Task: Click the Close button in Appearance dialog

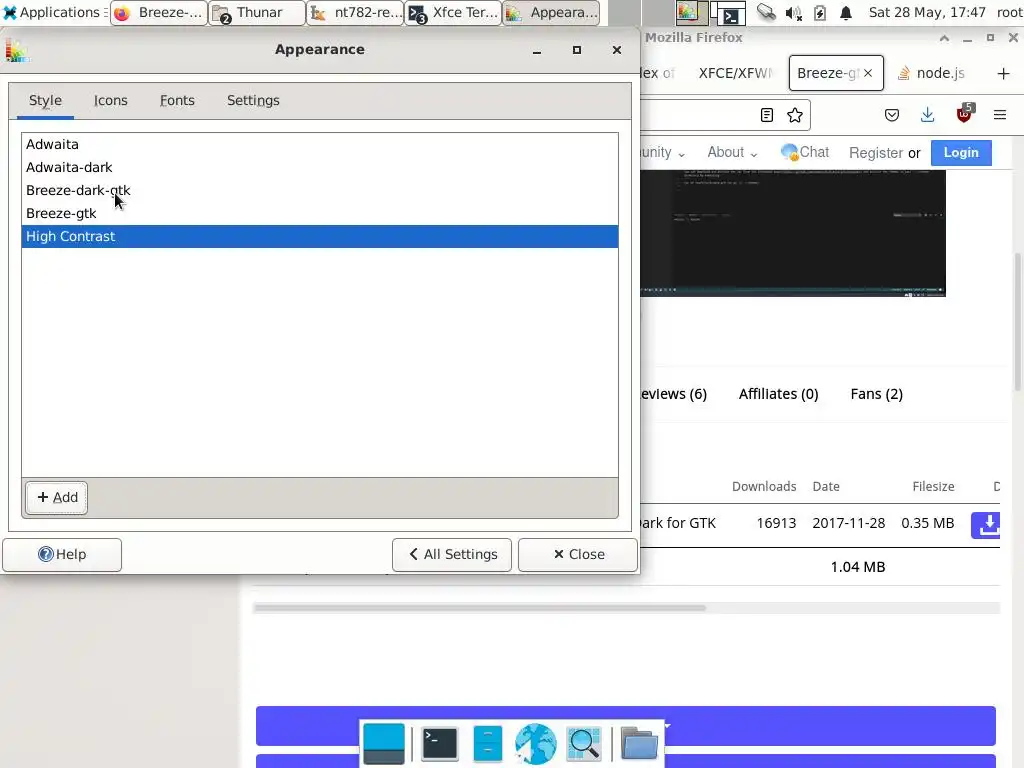Action: (578, 554)
